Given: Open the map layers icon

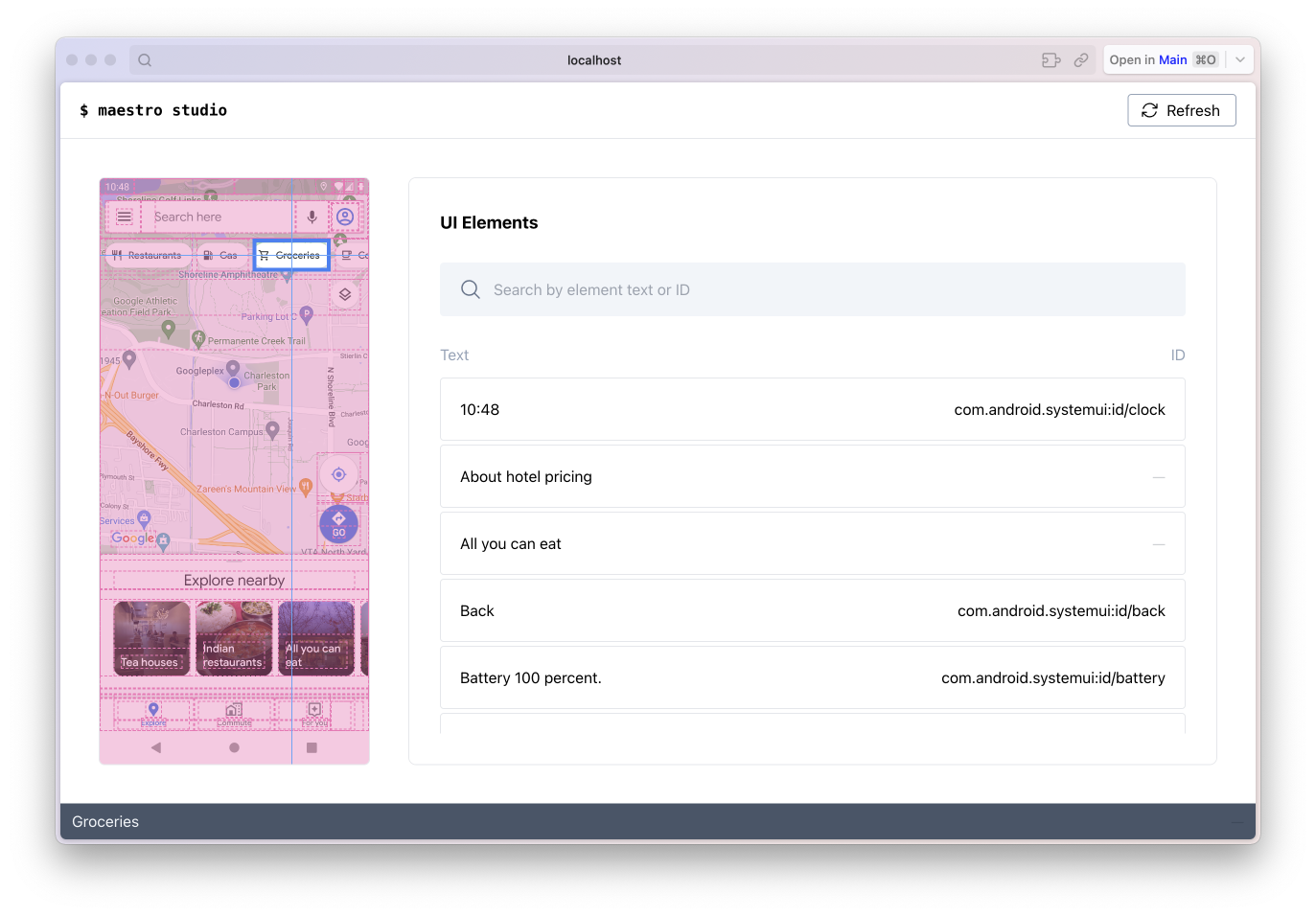Looking at the screenshot, I should pyautogui.click(x=345, y=294).
